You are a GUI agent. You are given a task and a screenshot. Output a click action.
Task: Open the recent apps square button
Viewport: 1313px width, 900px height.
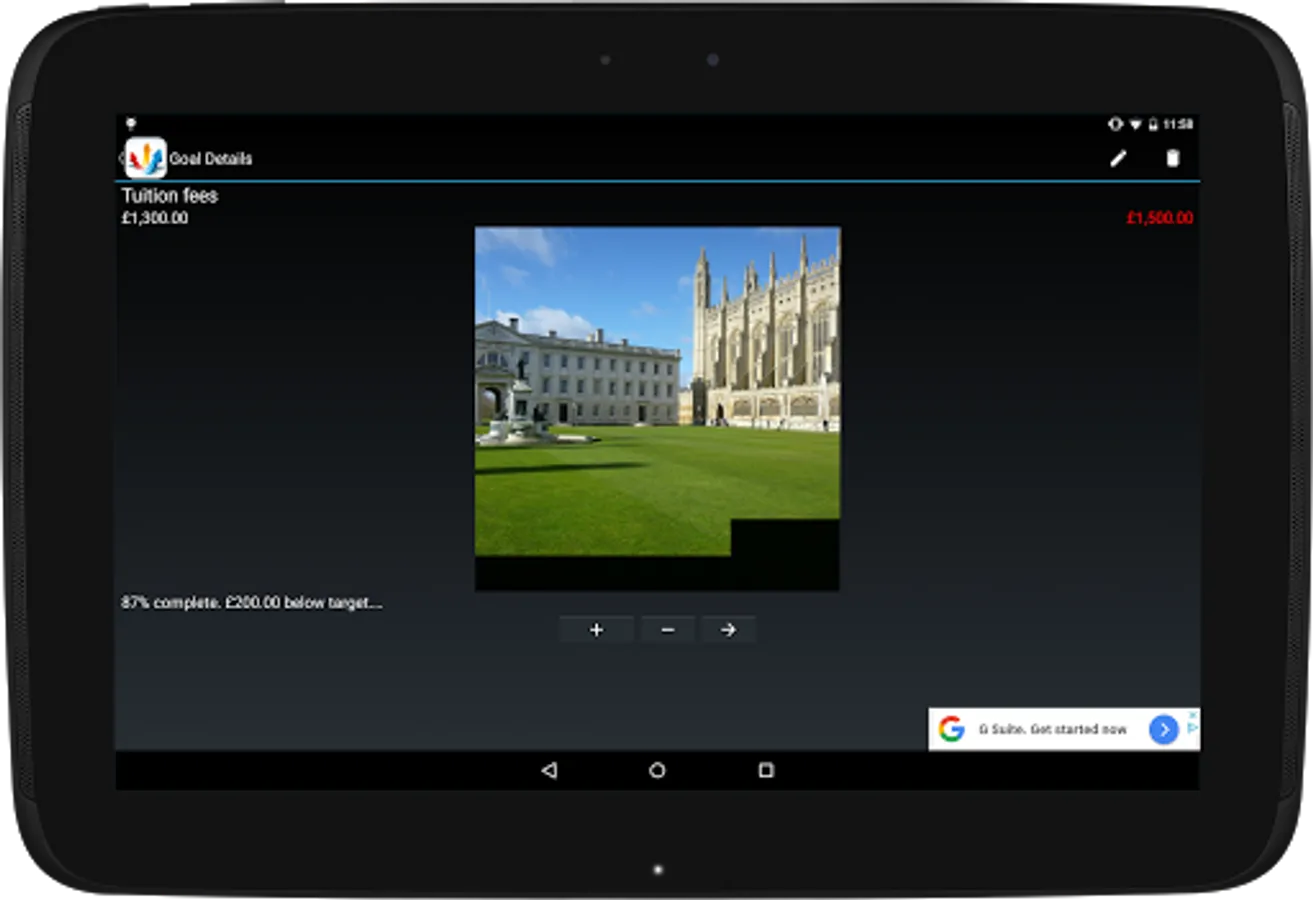click(766, 770)
